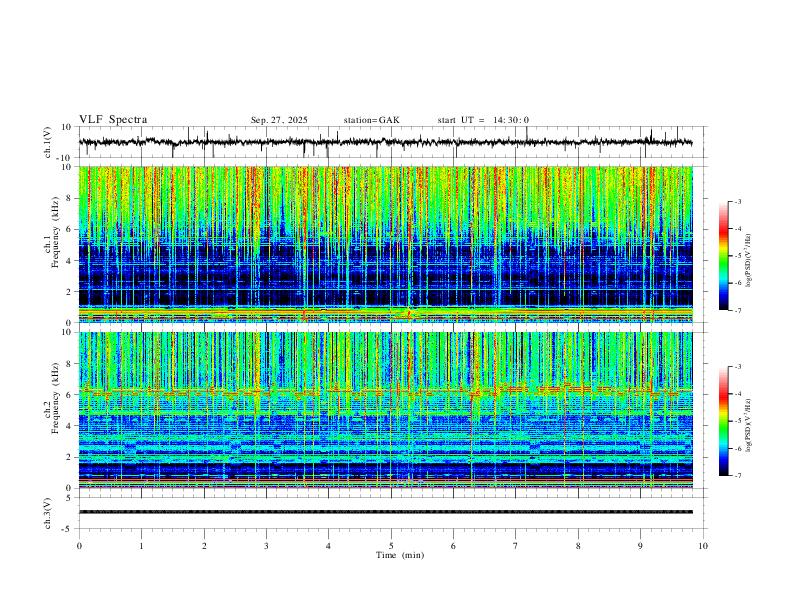Click the "10" tick on the time axis
Viewport: 792px width, 612px height.
703,546
